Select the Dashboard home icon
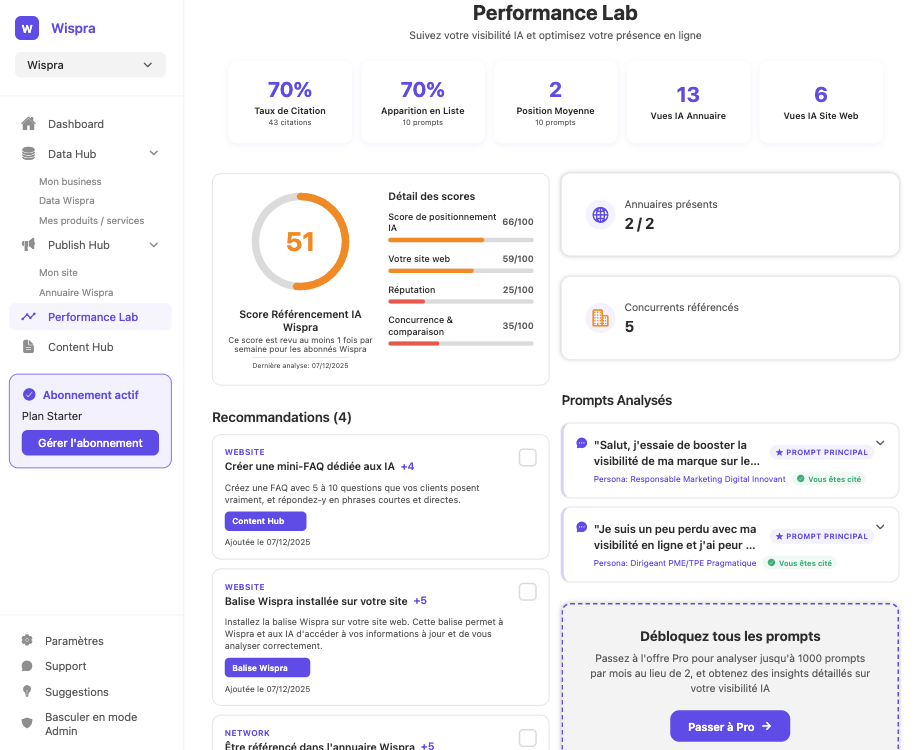Viewport: 918px width, 750px height. [30, 124]
